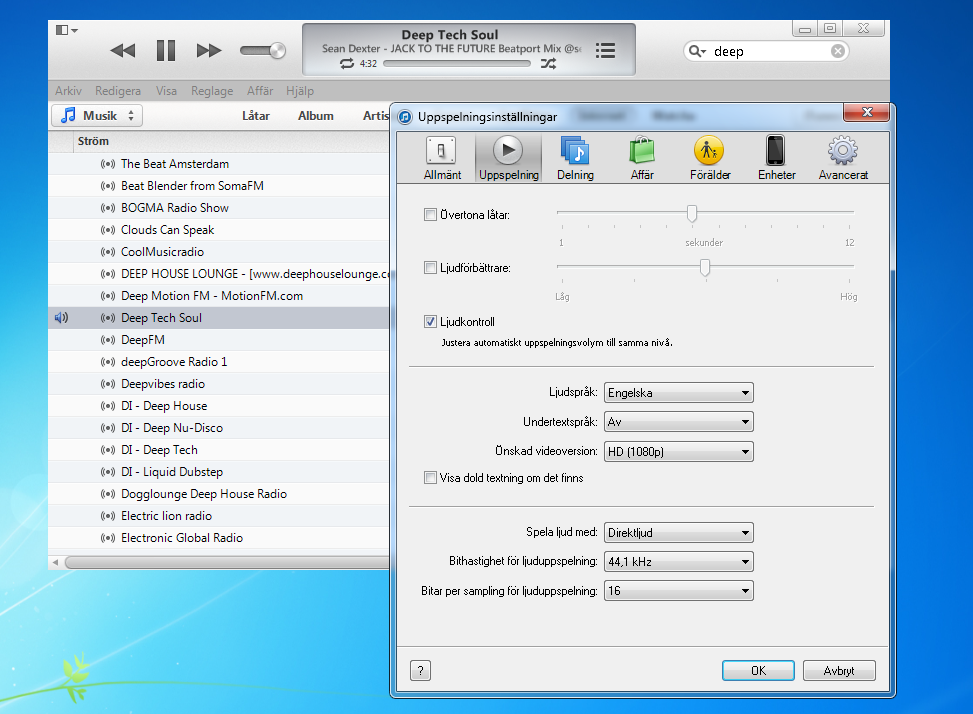Viewport: 973px width, 714px height.
Task: Confirm settings with the OK button
Action: coord(758,671)
